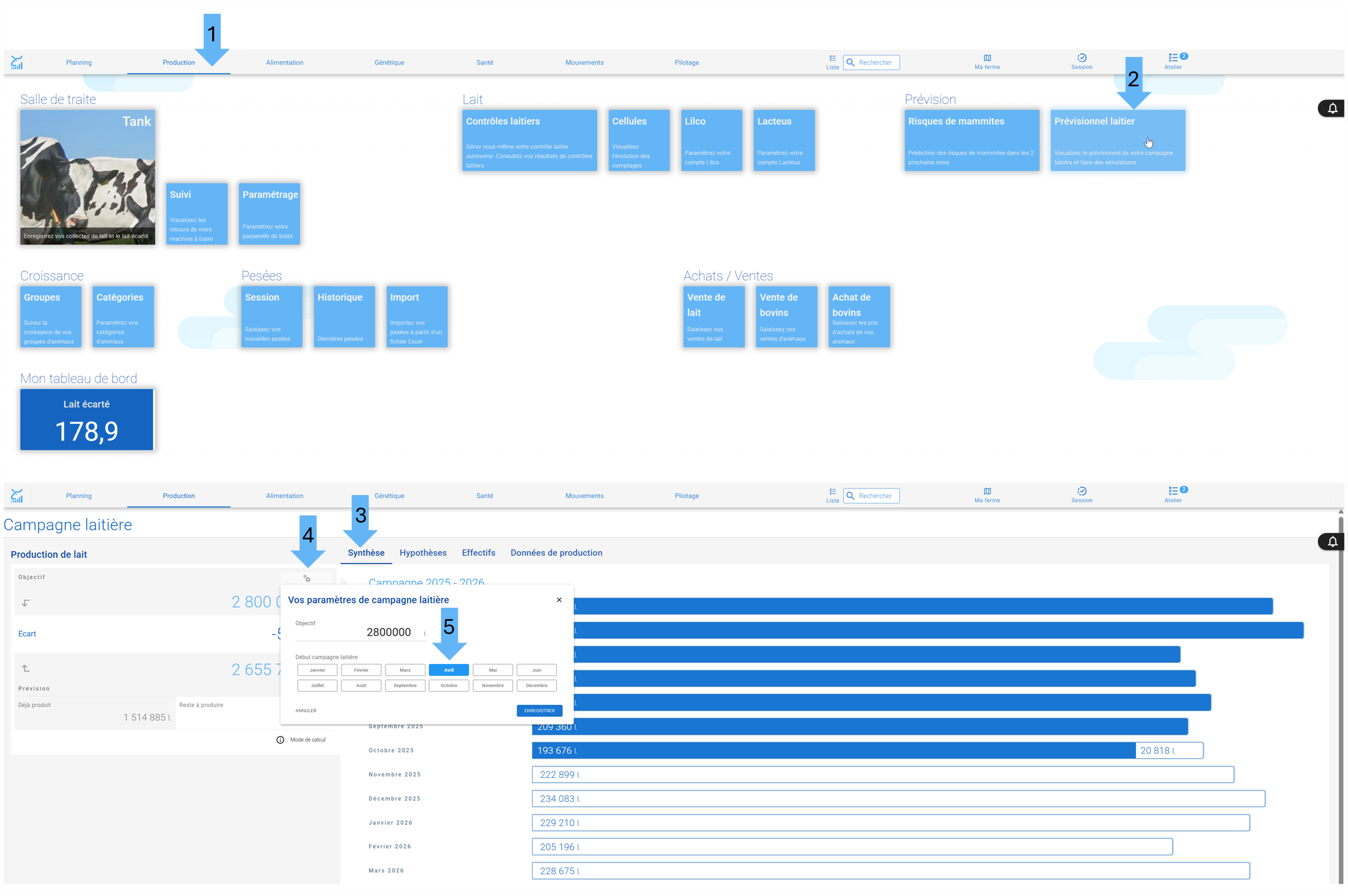This screenshot has width=1348, height=896.
Task: Select Avril as campaign start month
Action: (449, 670)
